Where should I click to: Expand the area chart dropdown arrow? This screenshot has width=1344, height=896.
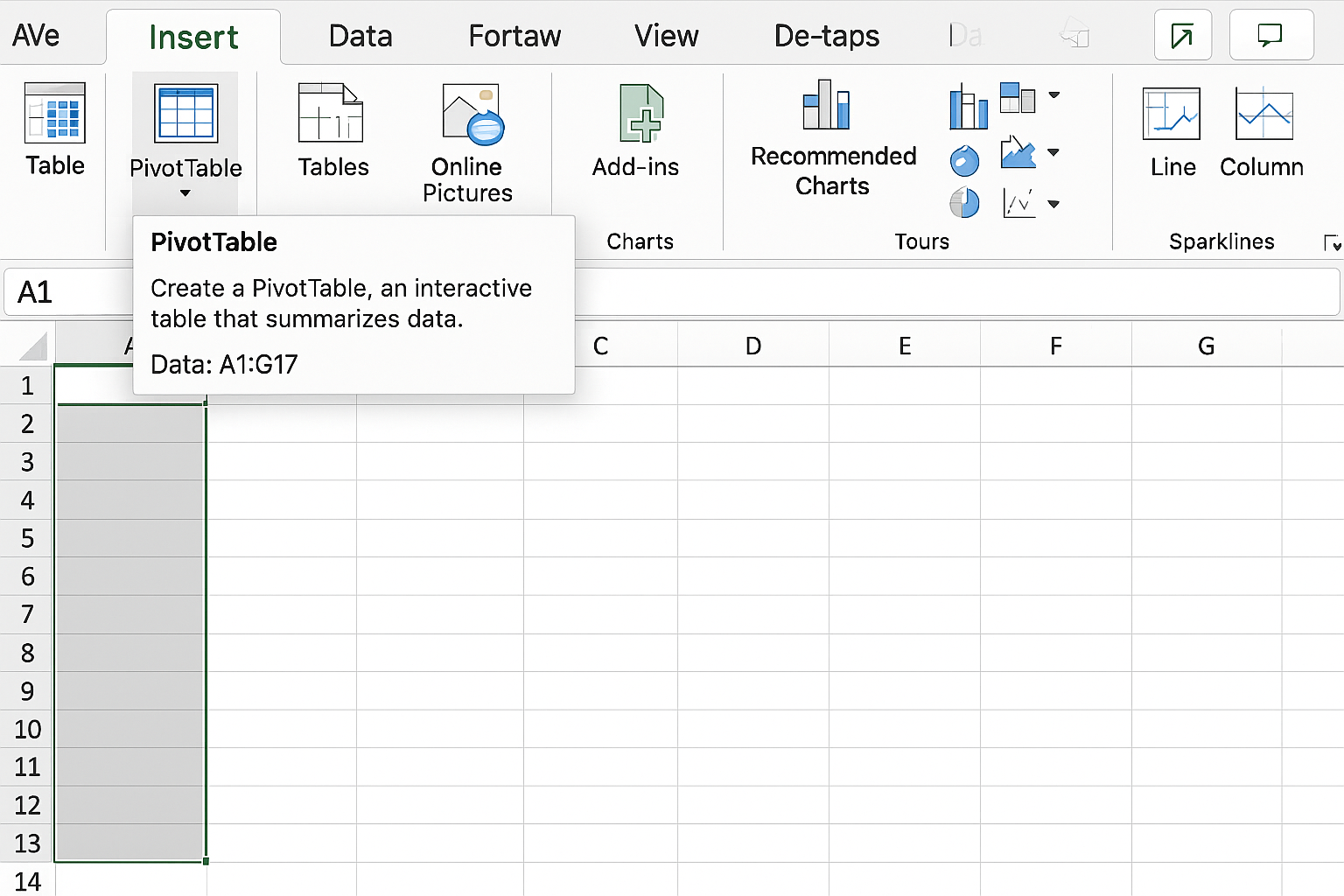click(x=1054, y=152)
